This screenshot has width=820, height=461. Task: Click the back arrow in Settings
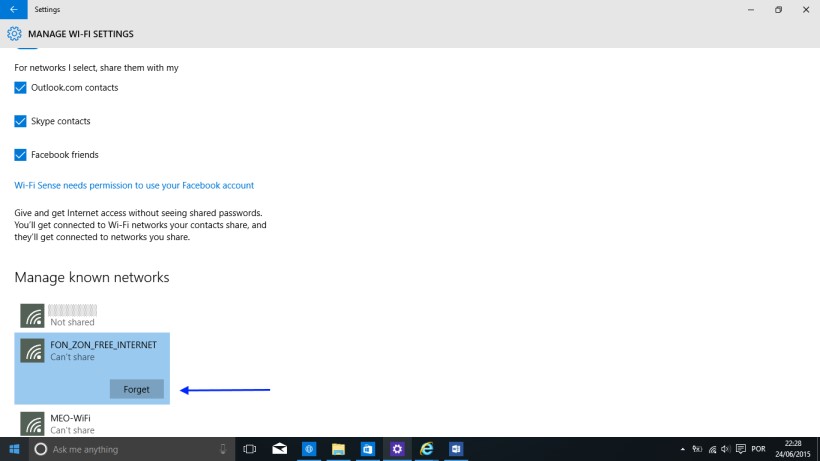coord(13,9)
